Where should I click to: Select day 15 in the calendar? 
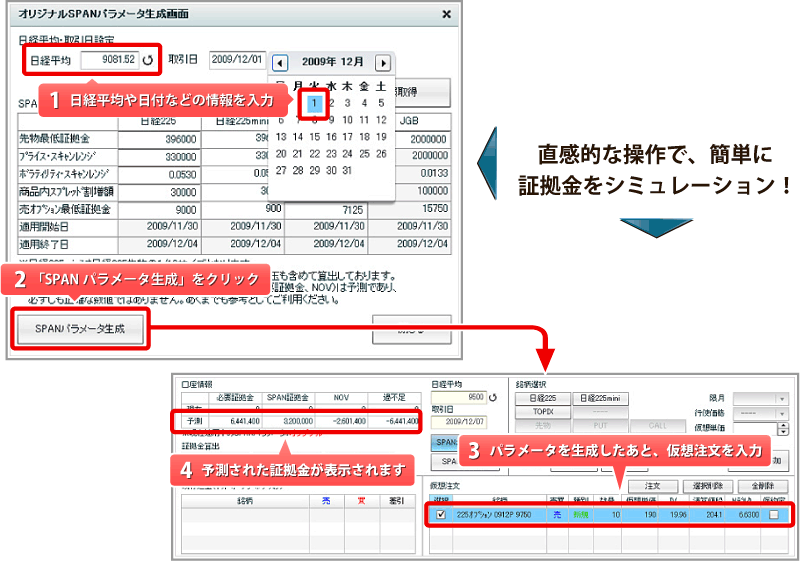(x=314, y=137)
